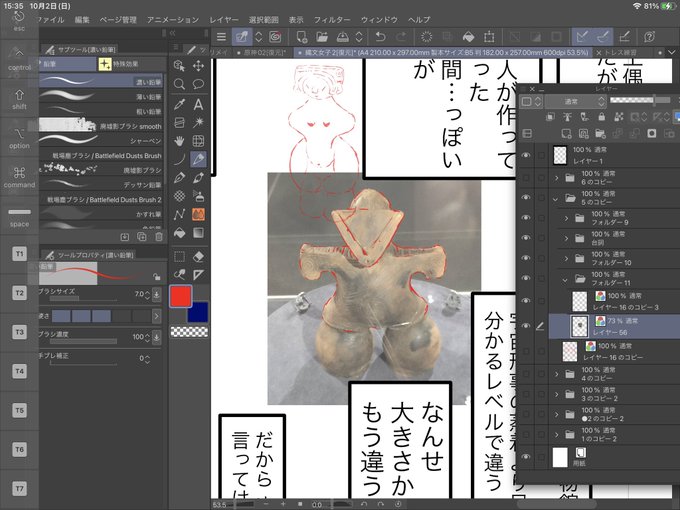Select the Pen tool
680x510 pixels.
tap(179, 177)
